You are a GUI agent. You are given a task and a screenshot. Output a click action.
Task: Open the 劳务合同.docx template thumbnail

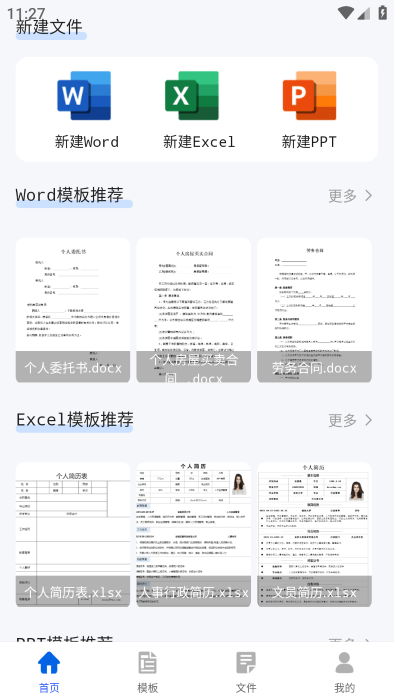(x=315, y=310)
